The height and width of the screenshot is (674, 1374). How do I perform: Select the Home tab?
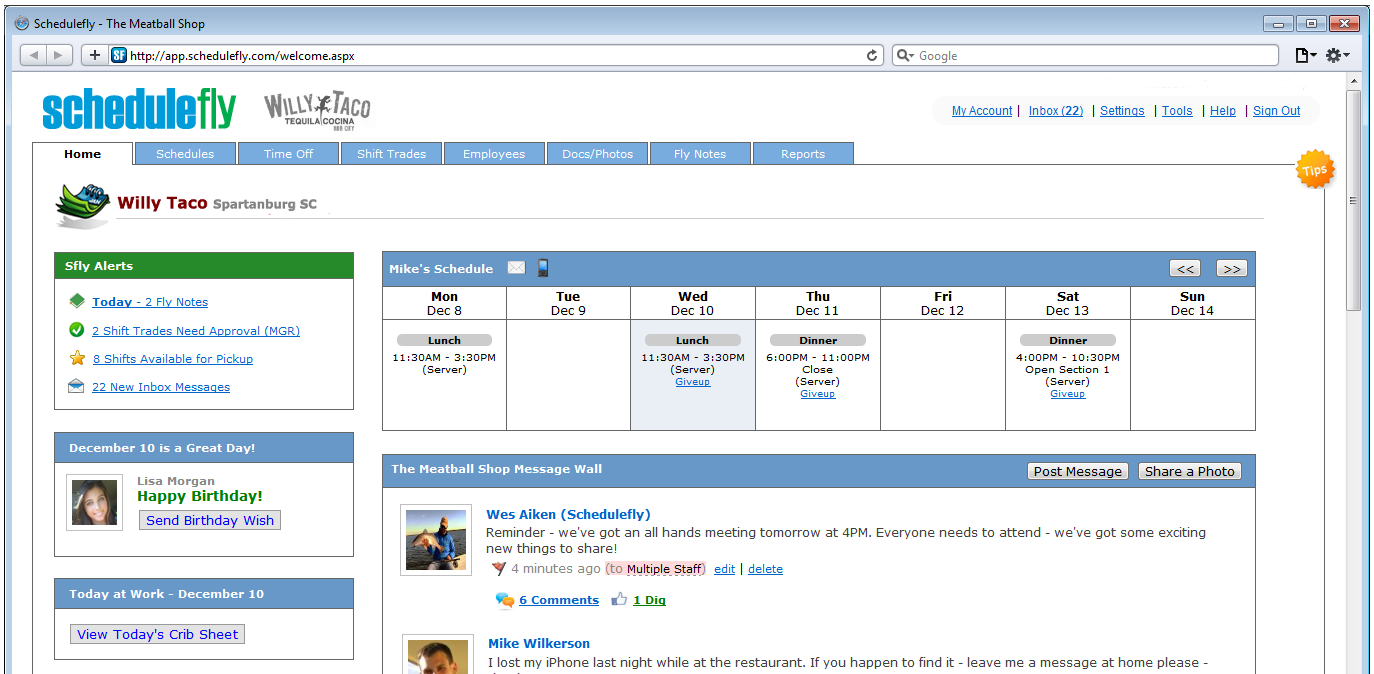[x=83, y=154]
